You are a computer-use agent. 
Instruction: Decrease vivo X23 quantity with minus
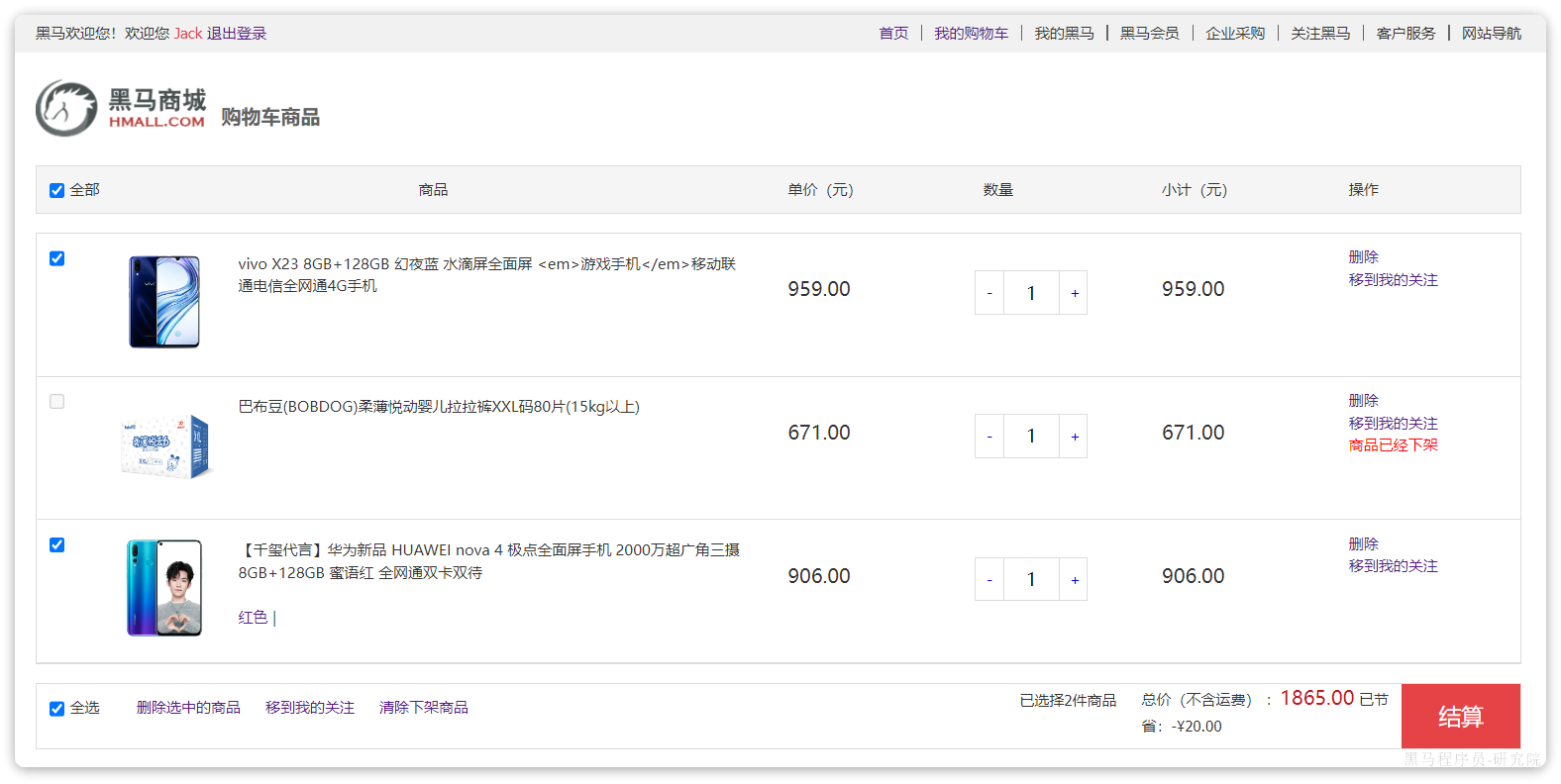coord(989,293)
